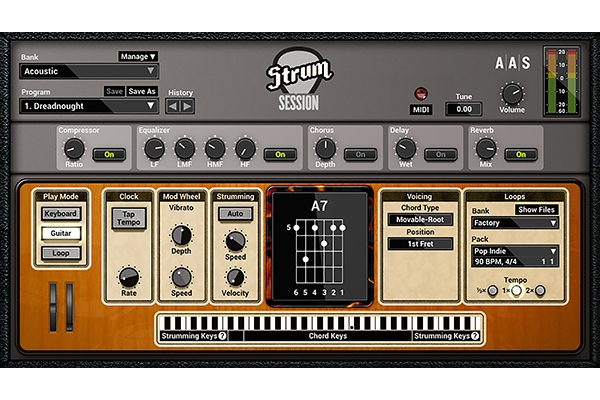Click the Vibrato Depth knob
This screenshot has width=600, height=400.
(x=180, y=235)
